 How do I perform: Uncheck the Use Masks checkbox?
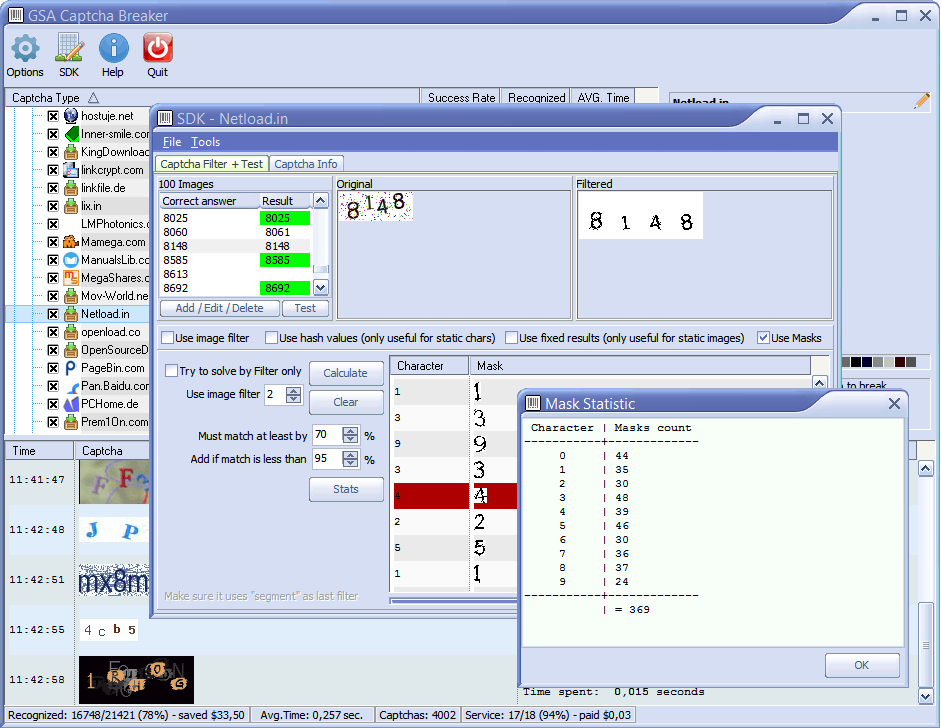[x=763, y=338]
